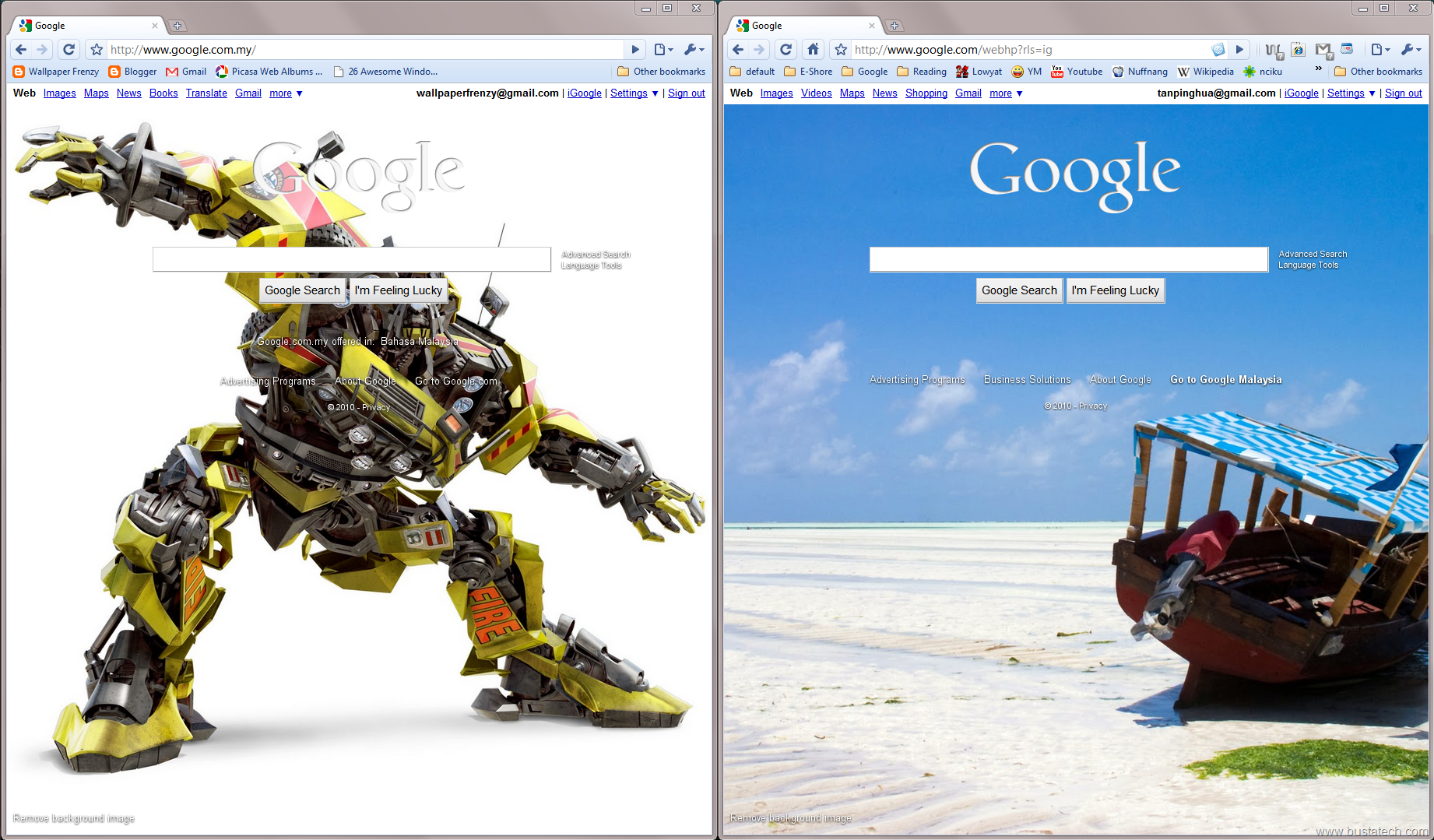The width and height of the screenshot is (1434, 840).
Task: Select the Google tab in the left window
Action: (x=87, y=26)
